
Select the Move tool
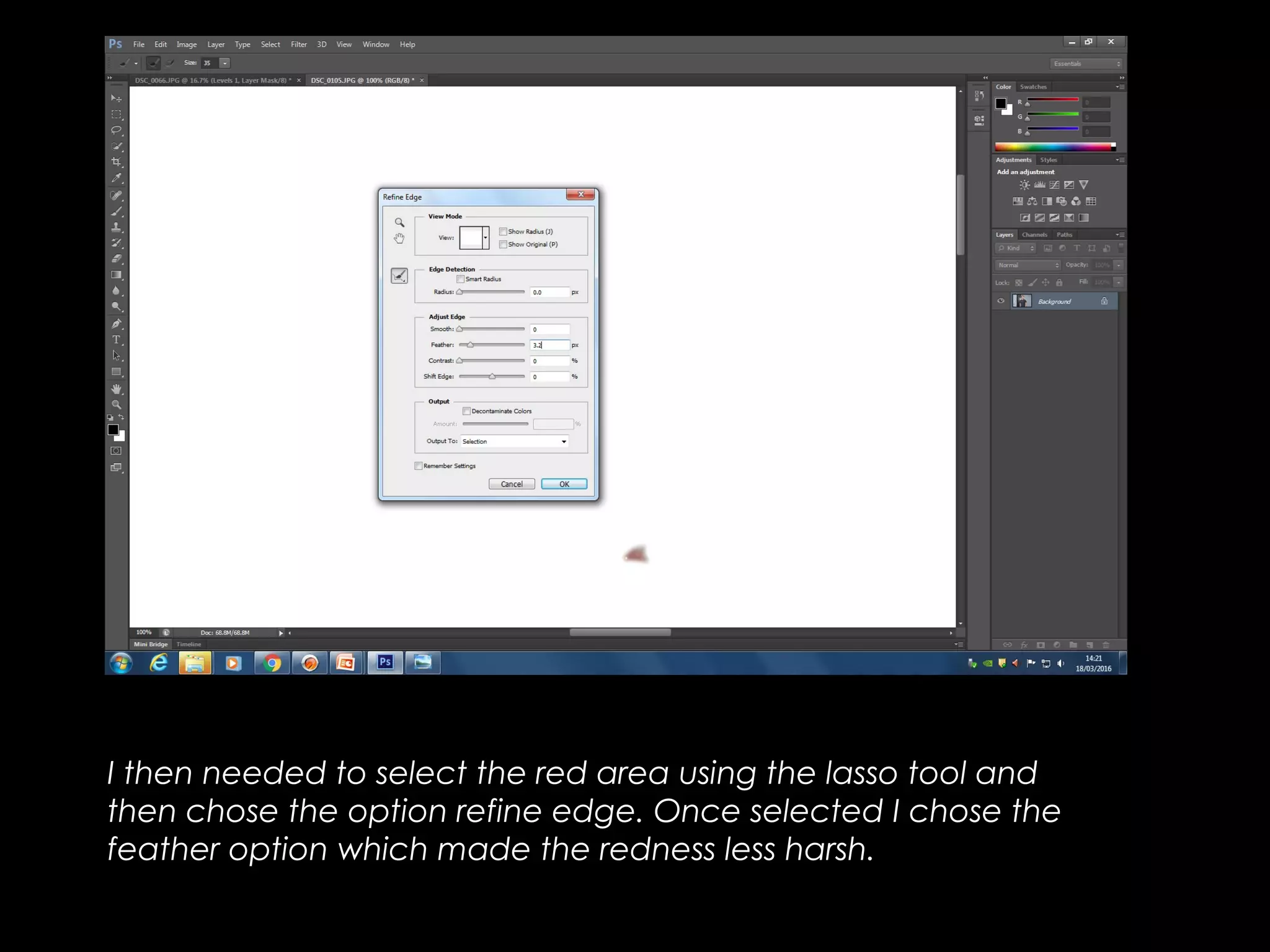click(x=116, y=99)
